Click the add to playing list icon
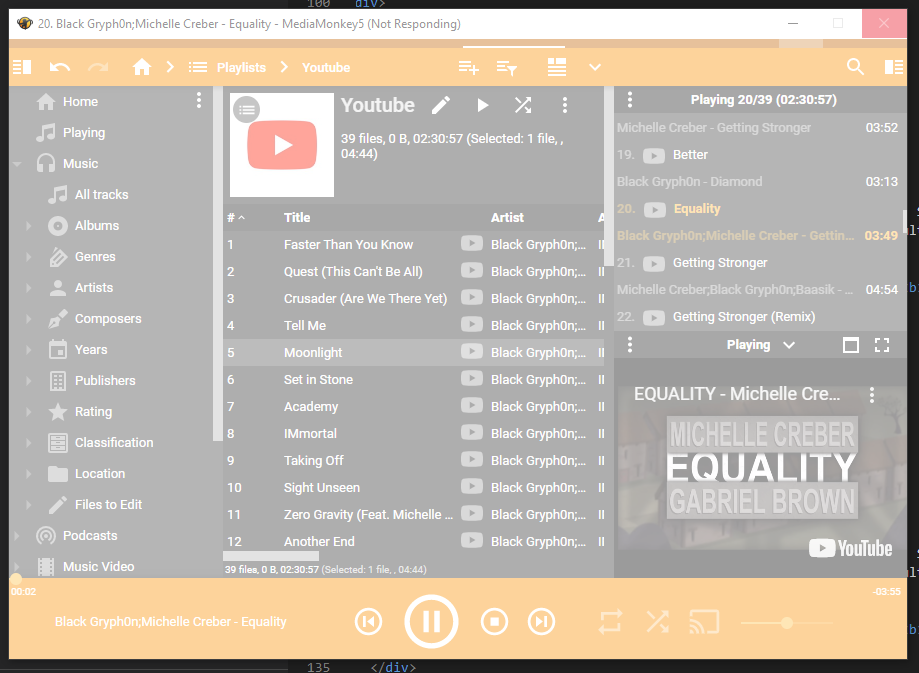The height and width of the screenshot is (673, 919). tap(468, 67)
